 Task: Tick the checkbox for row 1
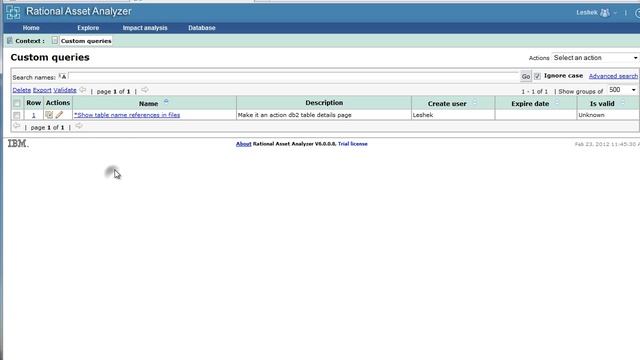click(17, 116)
